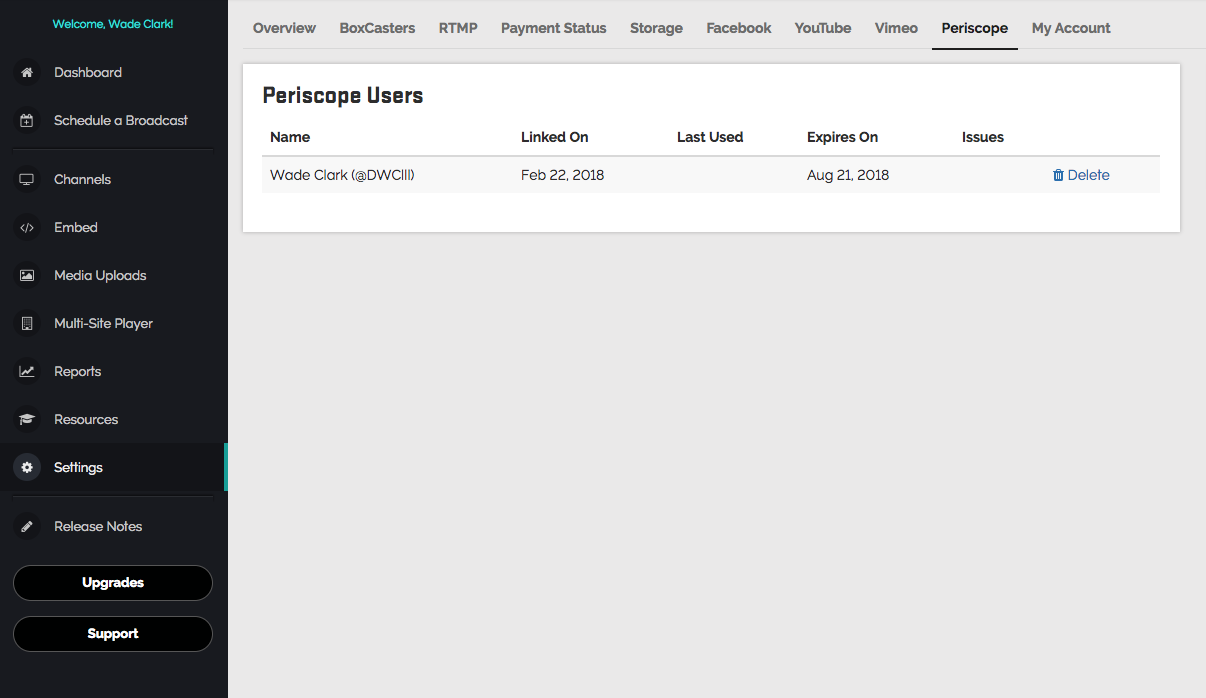Open the My Account tab
Viewport: 1206px width, 698px height.
[1071, 28]
